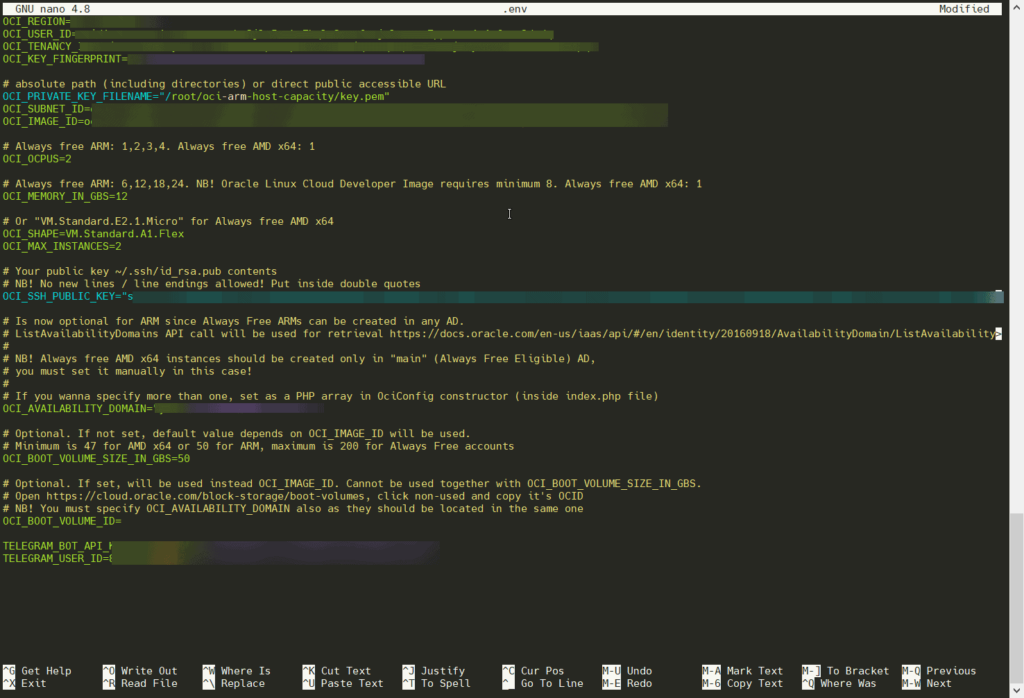Click the Justify shortcut label
1024x698 pixels.
443,671
